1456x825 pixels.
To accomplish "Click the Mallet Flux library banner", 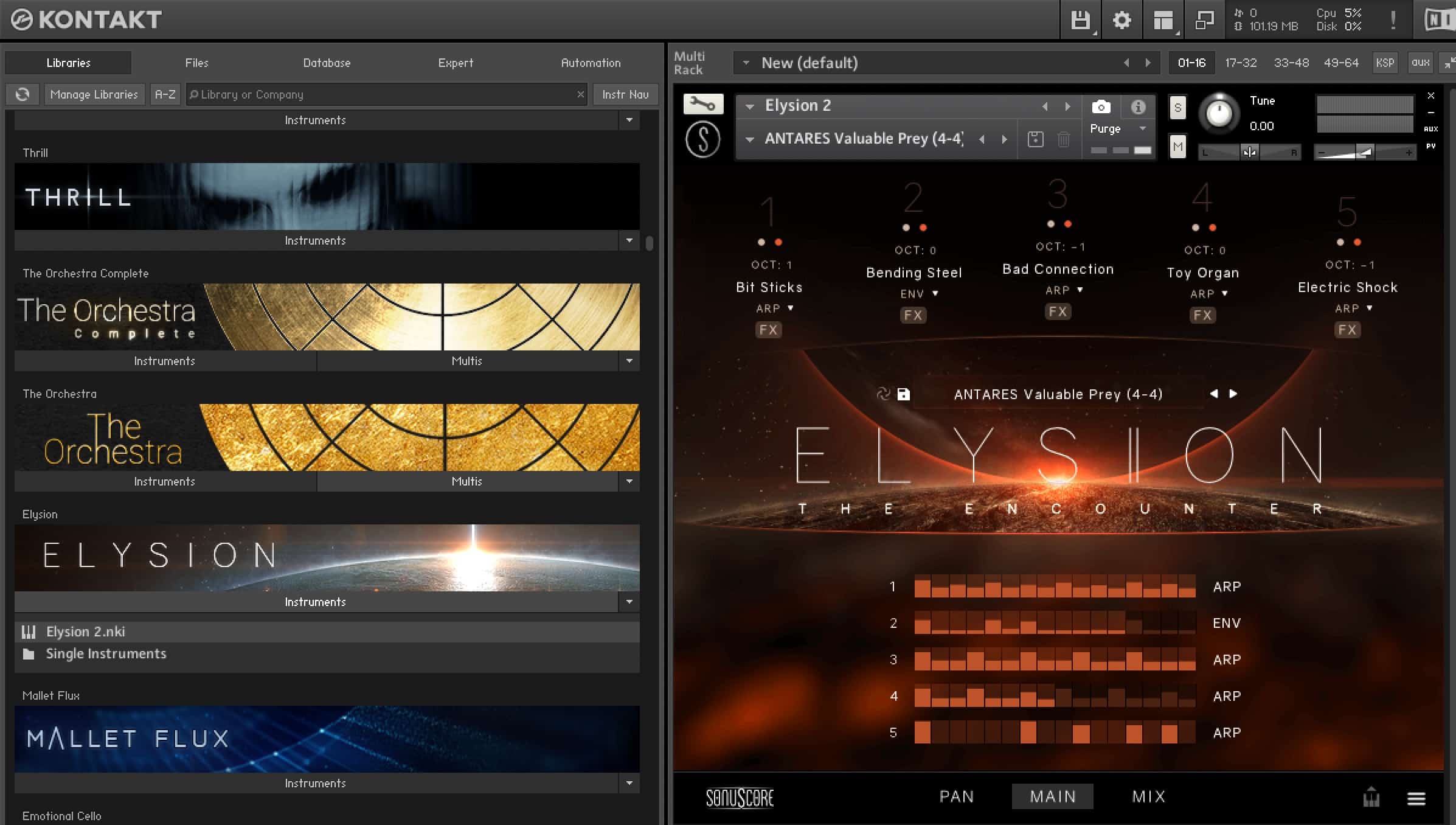I will 327,739.
